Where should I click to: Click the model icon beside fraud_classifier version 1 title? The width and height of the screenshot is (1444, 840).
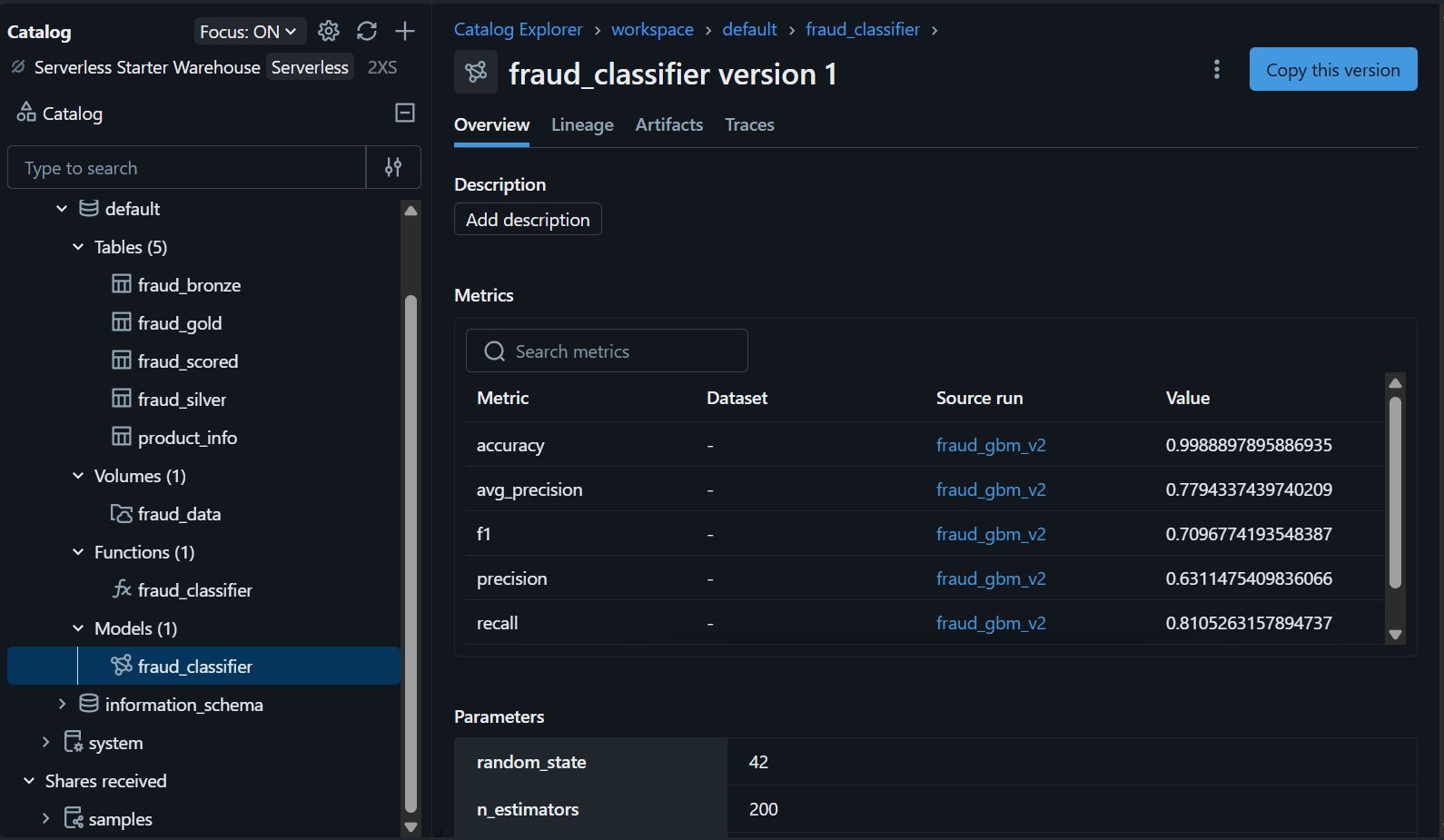[x=476, y=72]
